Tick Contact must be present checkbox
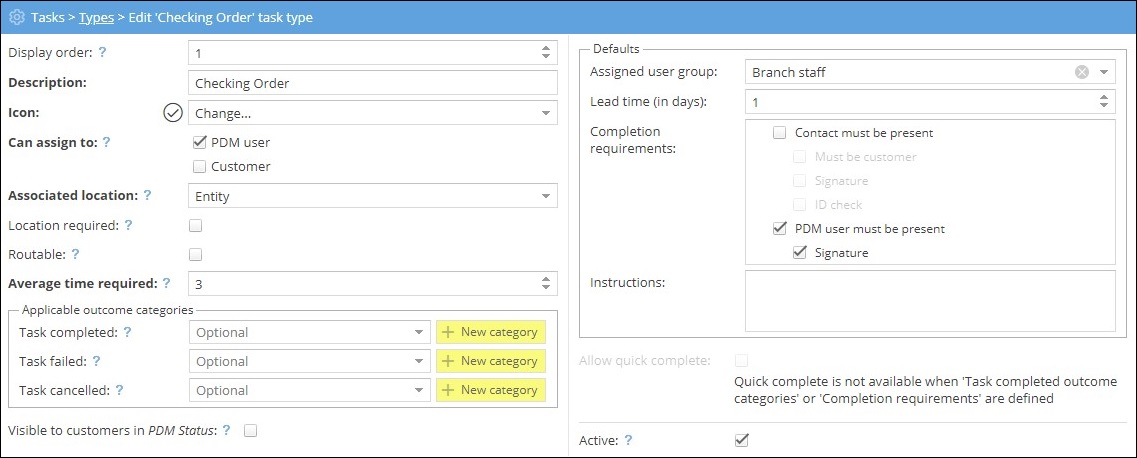The height and width of the screenshot is (458, 1137). point(780,132)
